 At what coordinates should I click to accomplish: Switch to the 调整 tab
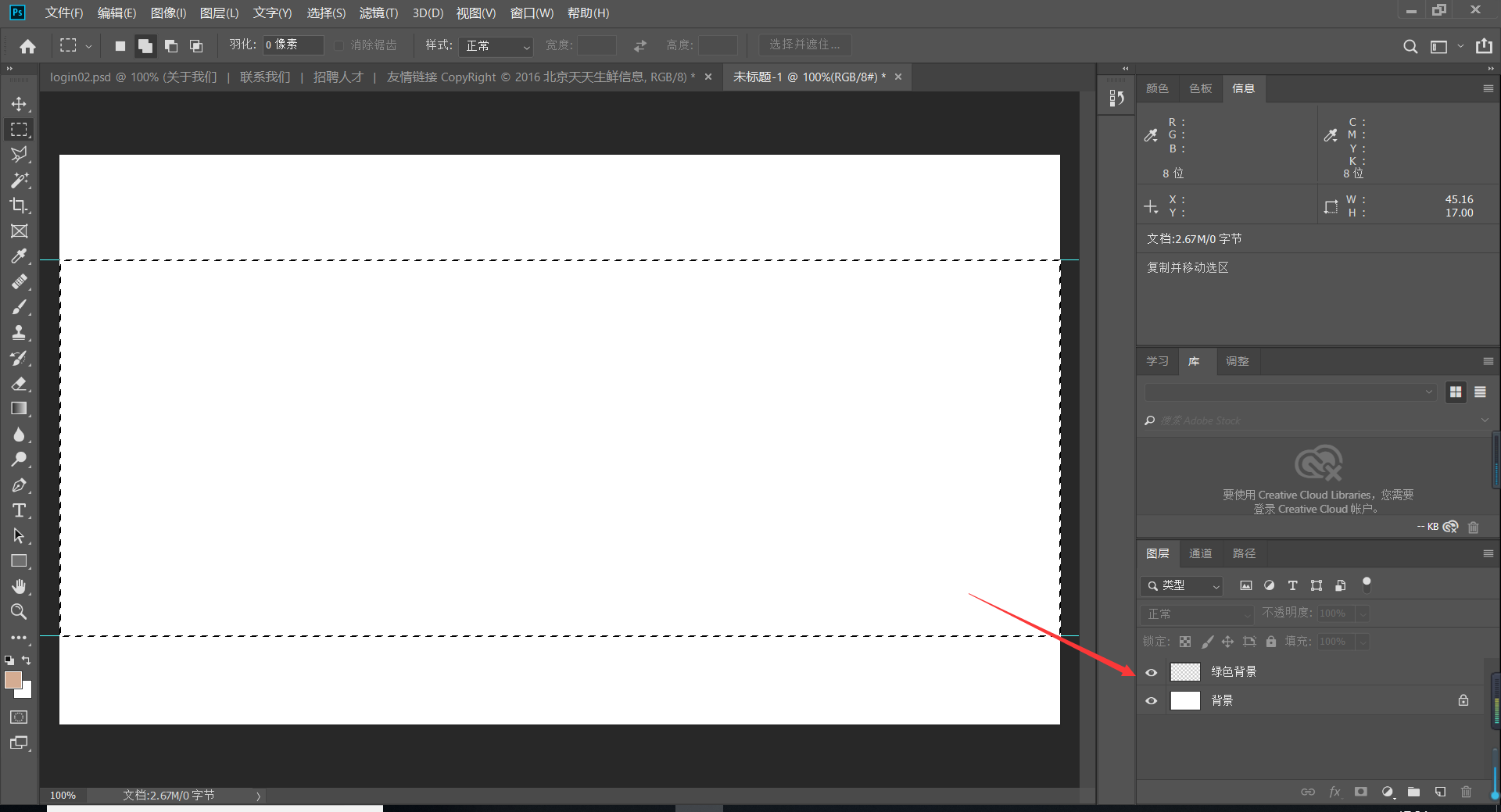click(x=1237, y=361)
